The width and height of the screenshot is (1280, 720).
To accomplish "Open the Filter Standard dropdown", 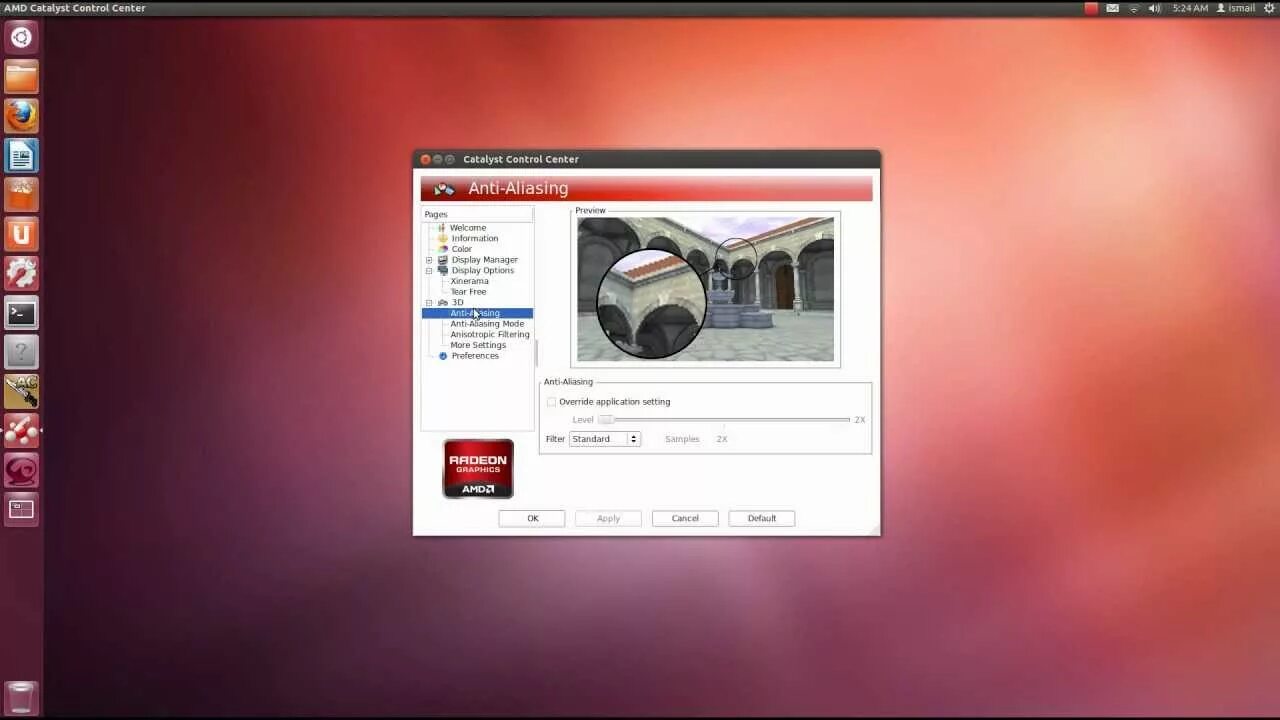I will coord(604,439).
